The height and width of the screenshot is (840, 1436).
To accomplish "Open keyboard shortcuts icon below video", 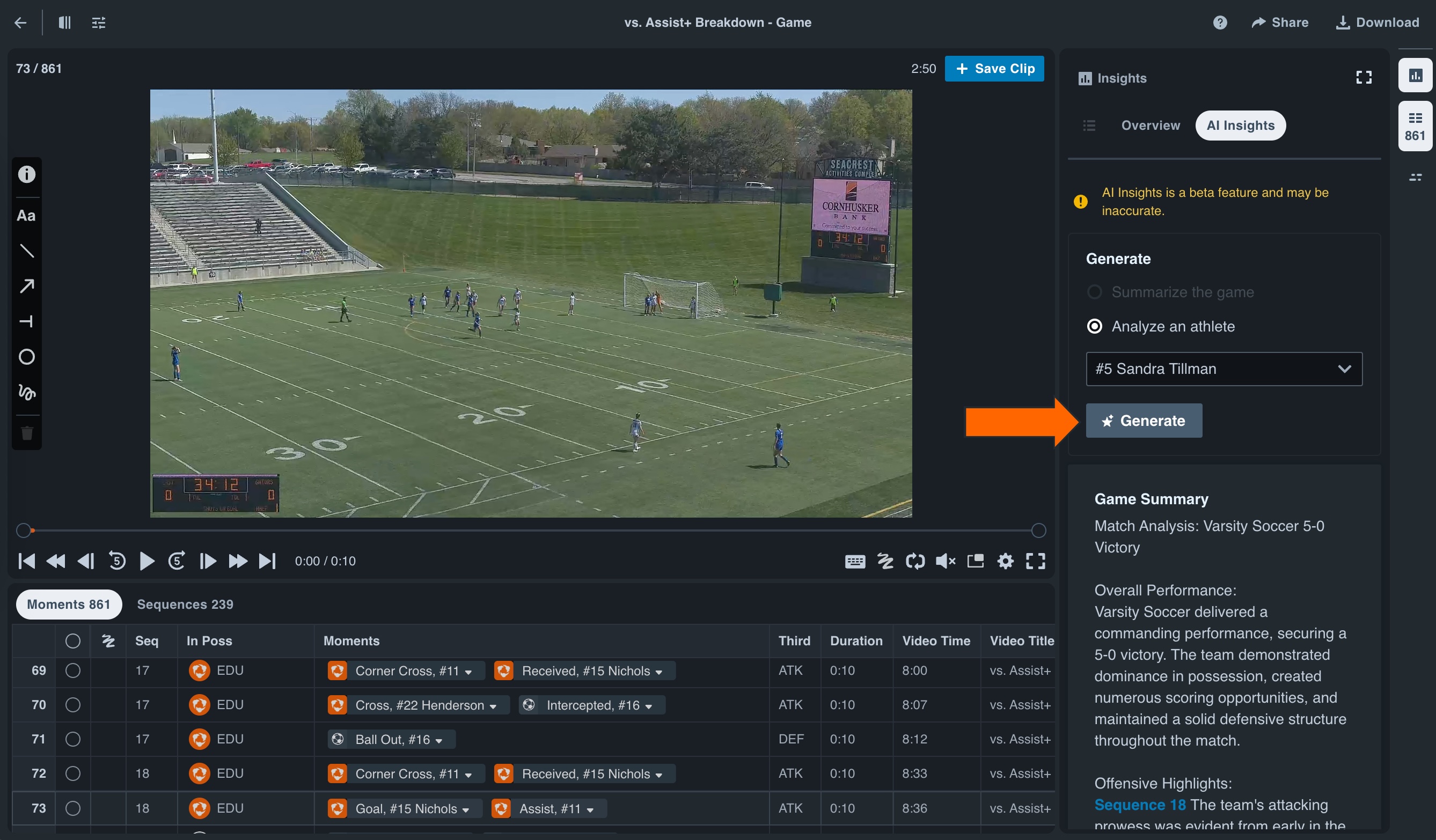I will pos(855,562).
